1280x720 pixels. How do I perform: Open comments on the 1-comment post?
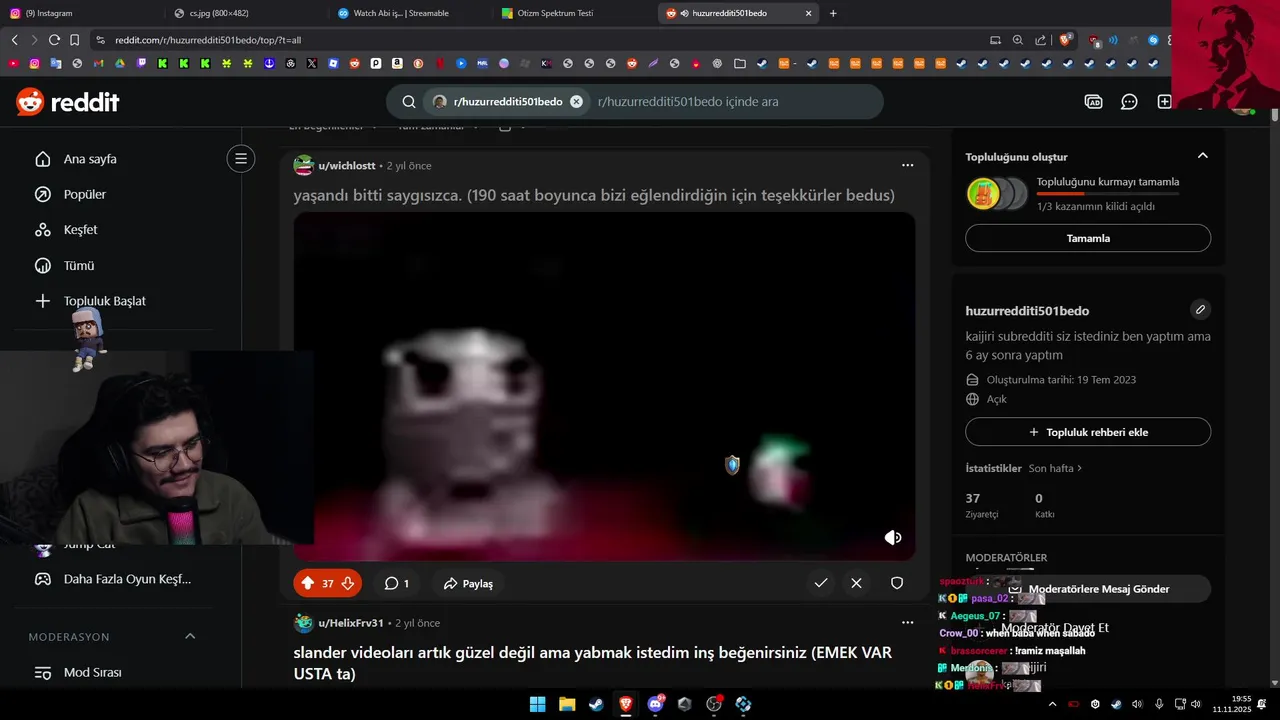pos(397,583)
